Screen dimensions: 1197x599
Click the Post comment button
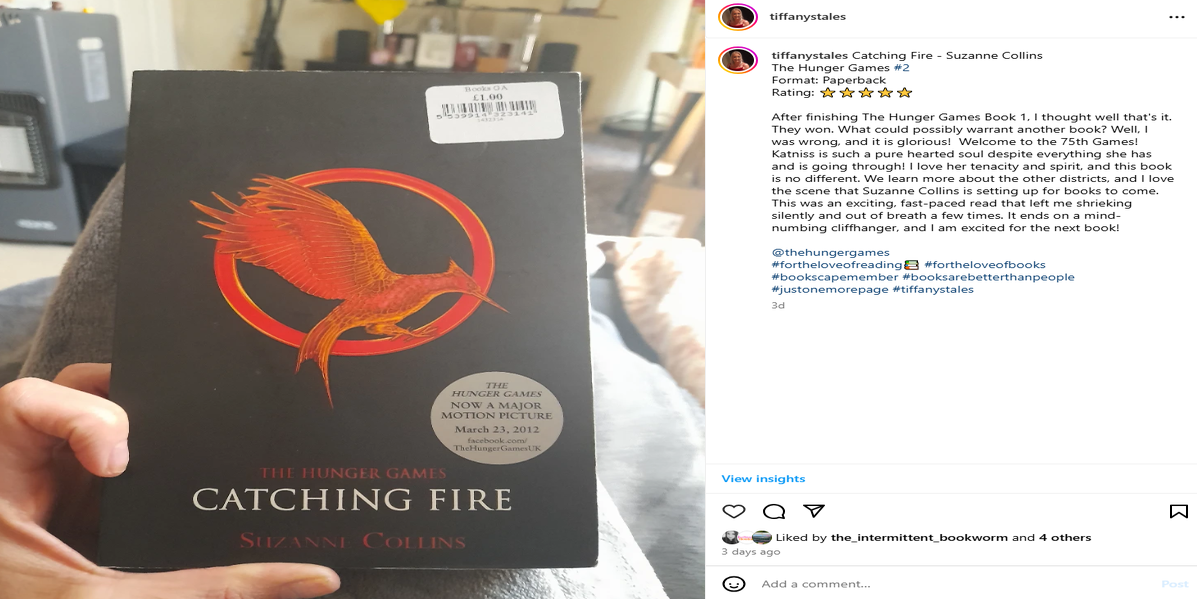(1175, 584)
